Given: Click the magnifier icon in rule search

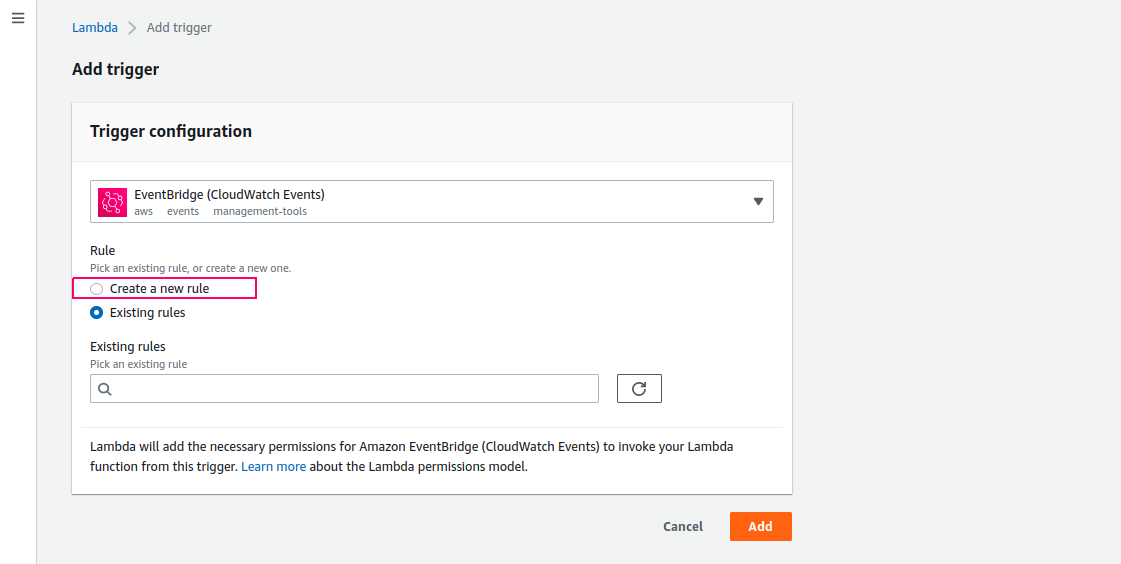Looking at the screenshot, I should coord(105,389).
